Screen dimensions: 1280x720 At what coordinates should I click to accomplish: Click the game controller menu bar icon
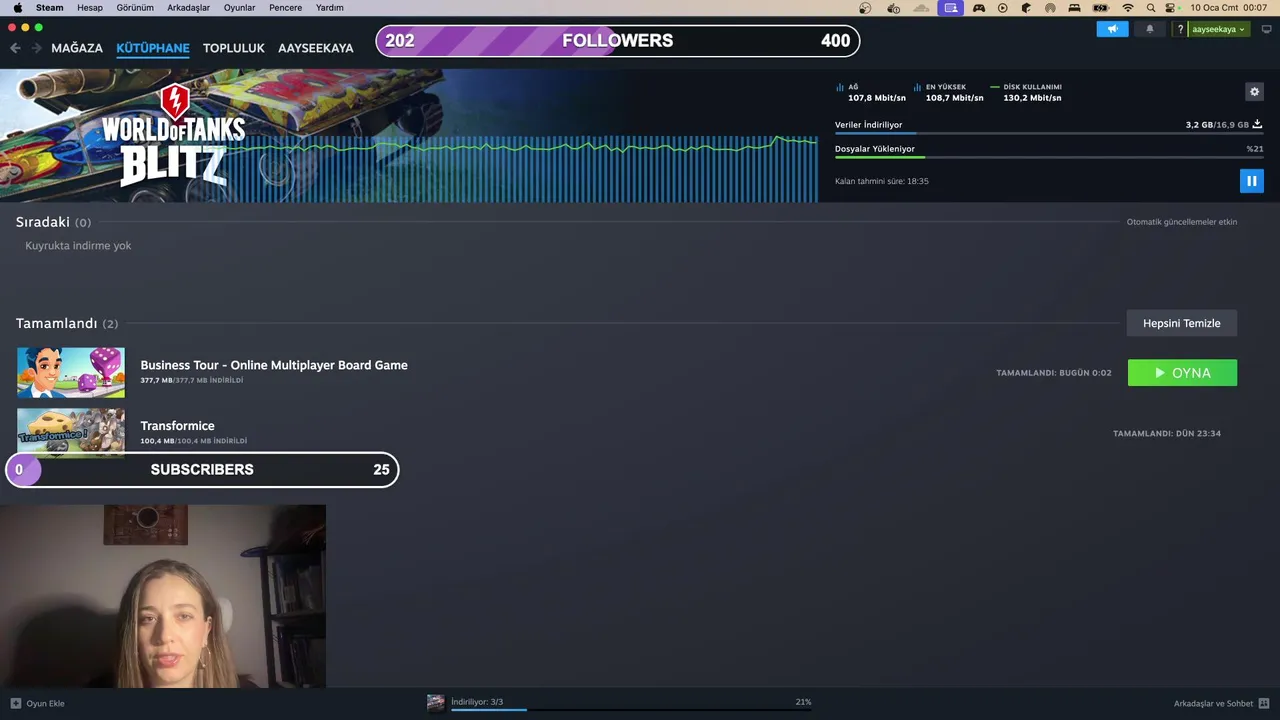pyautogui.click(x=979, y=7)
